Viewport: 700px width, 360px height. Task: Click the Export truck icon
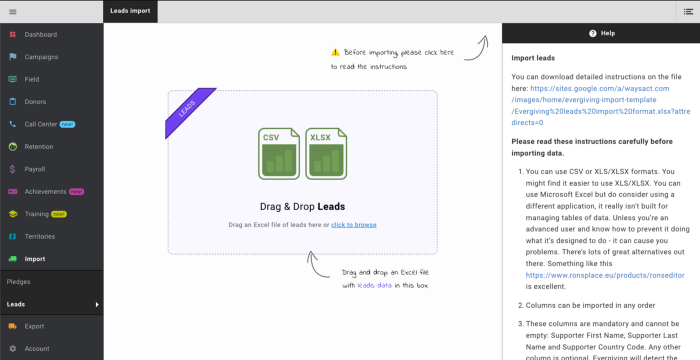(13, 326)
